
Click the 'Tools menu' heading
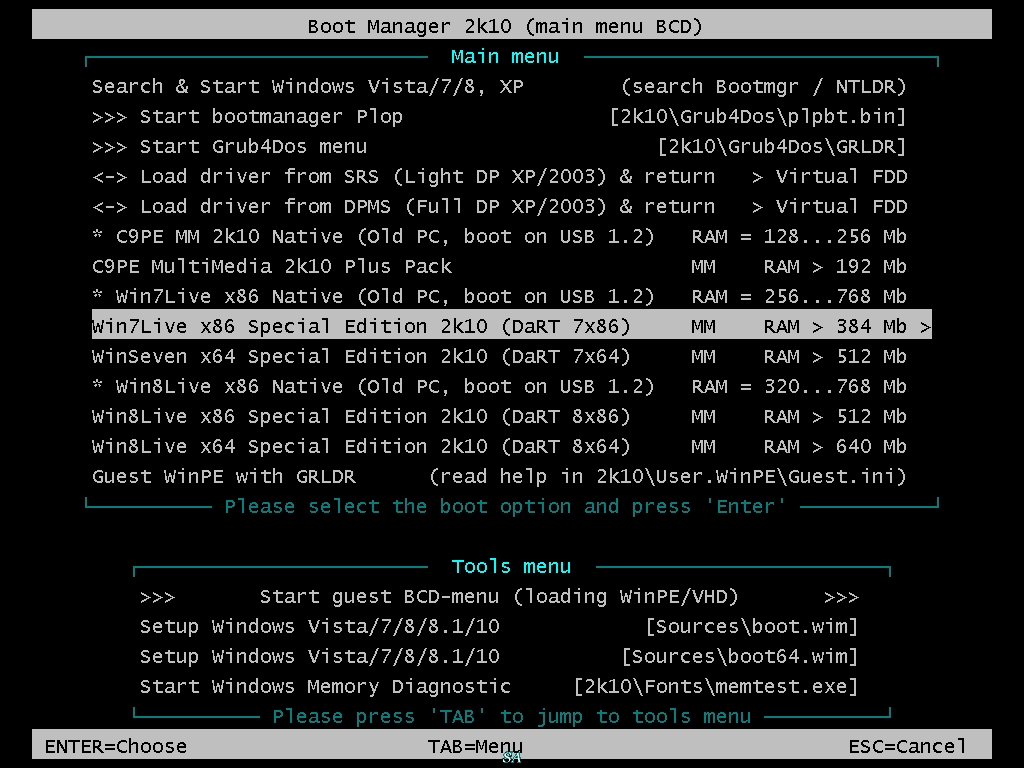pyautogui.click(x=511, y=566)
